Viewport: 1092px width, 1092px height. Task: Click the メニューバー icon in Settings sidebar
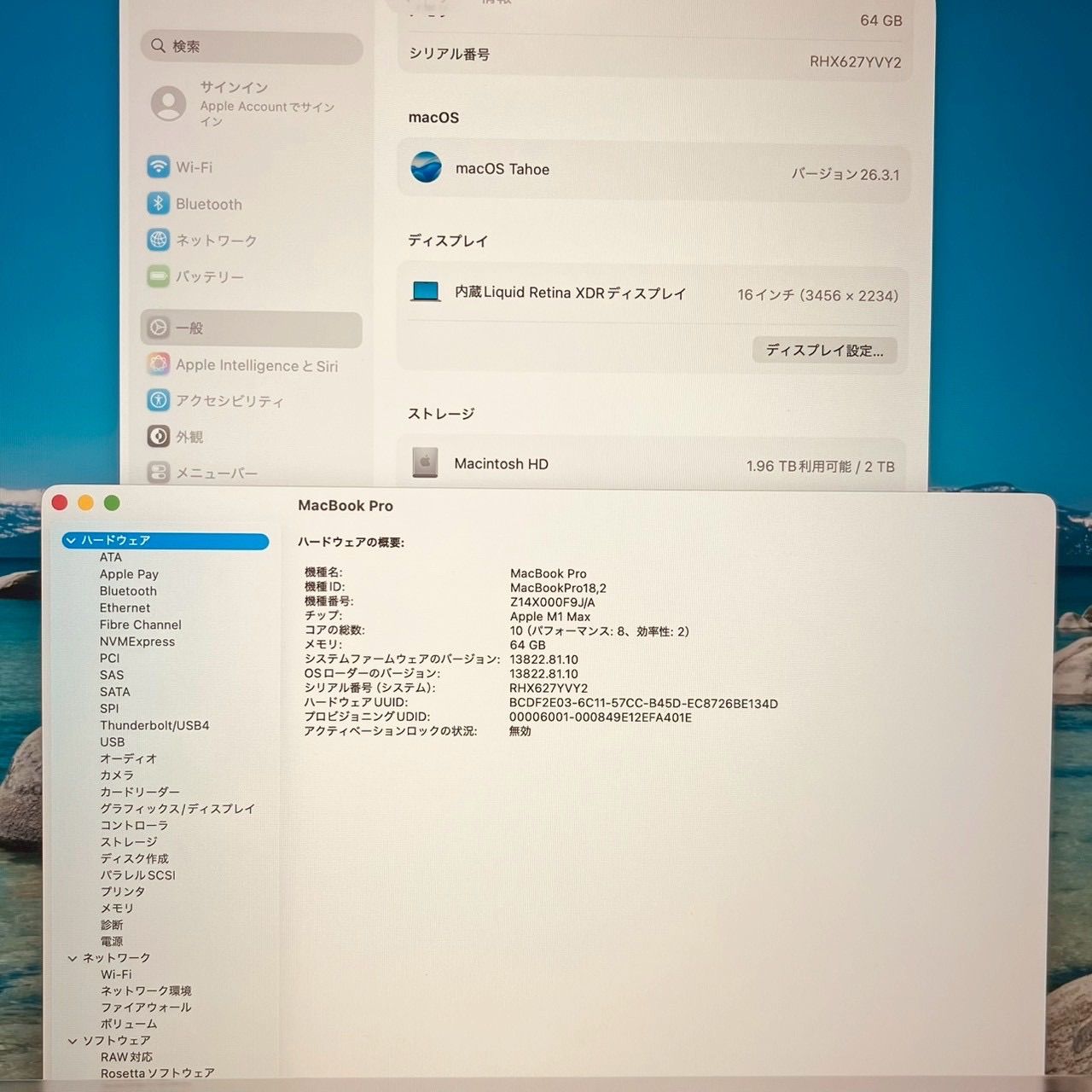coord(158,472)
